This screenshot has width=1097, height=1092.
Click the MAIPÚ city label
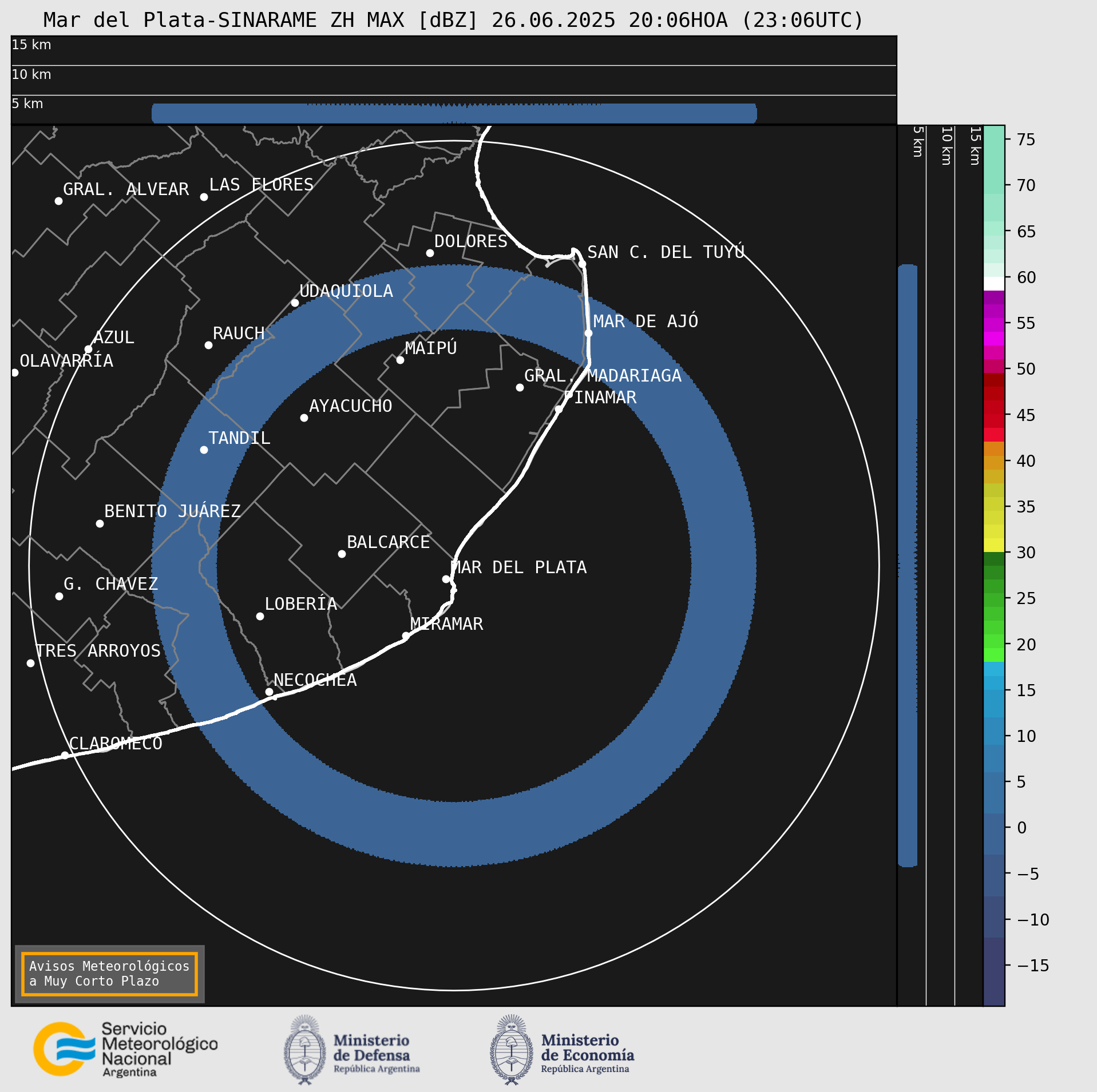pos(431,348)
